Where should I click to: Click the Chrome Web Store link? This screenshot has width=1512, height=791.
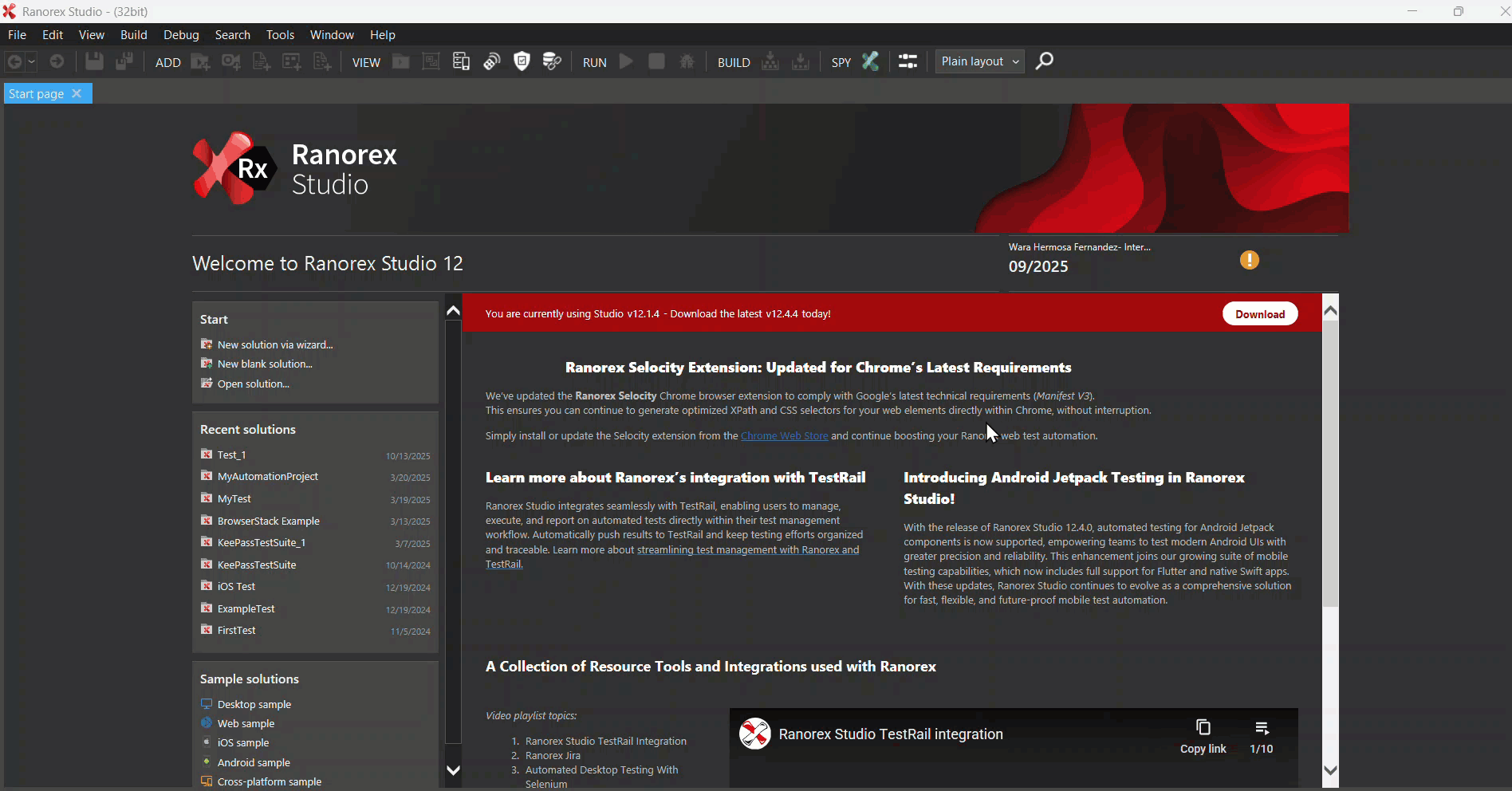click(x=784, y=436)
